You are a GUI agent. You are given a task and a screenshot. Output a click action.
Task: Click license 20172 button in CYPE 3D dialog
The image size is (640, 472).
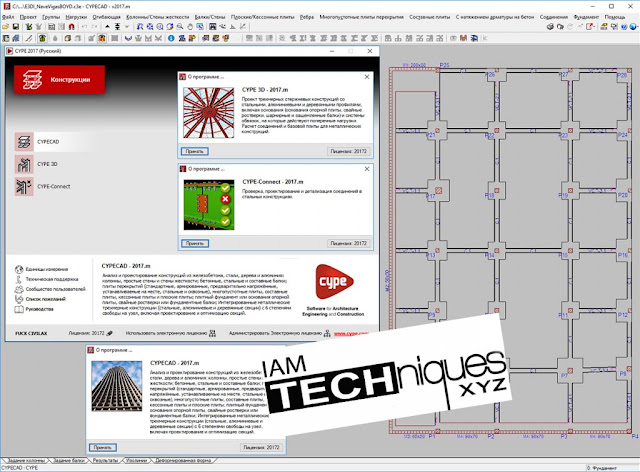coord(349,151)
